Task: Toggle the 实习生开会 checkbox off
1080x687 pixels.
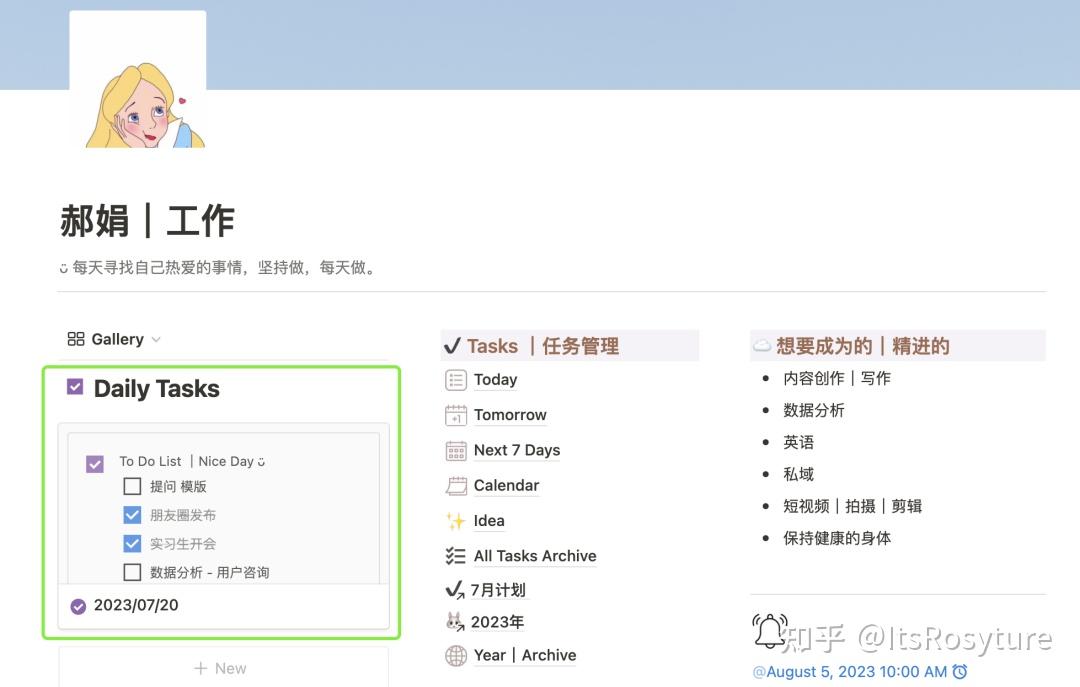Action: pos(132,543)
